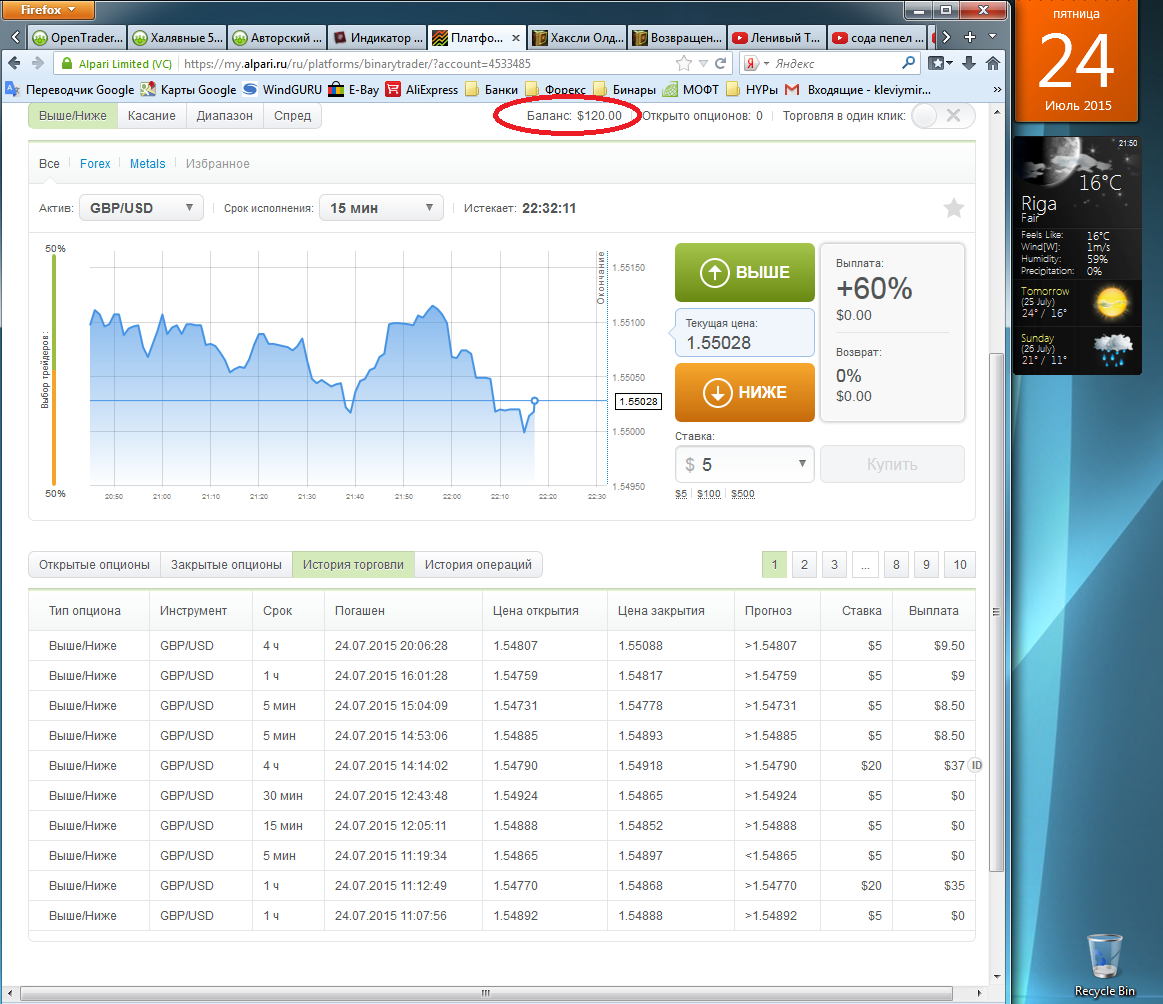
Task: Click the bookmark star in the address bar
Action: click(x=684, y=63)
